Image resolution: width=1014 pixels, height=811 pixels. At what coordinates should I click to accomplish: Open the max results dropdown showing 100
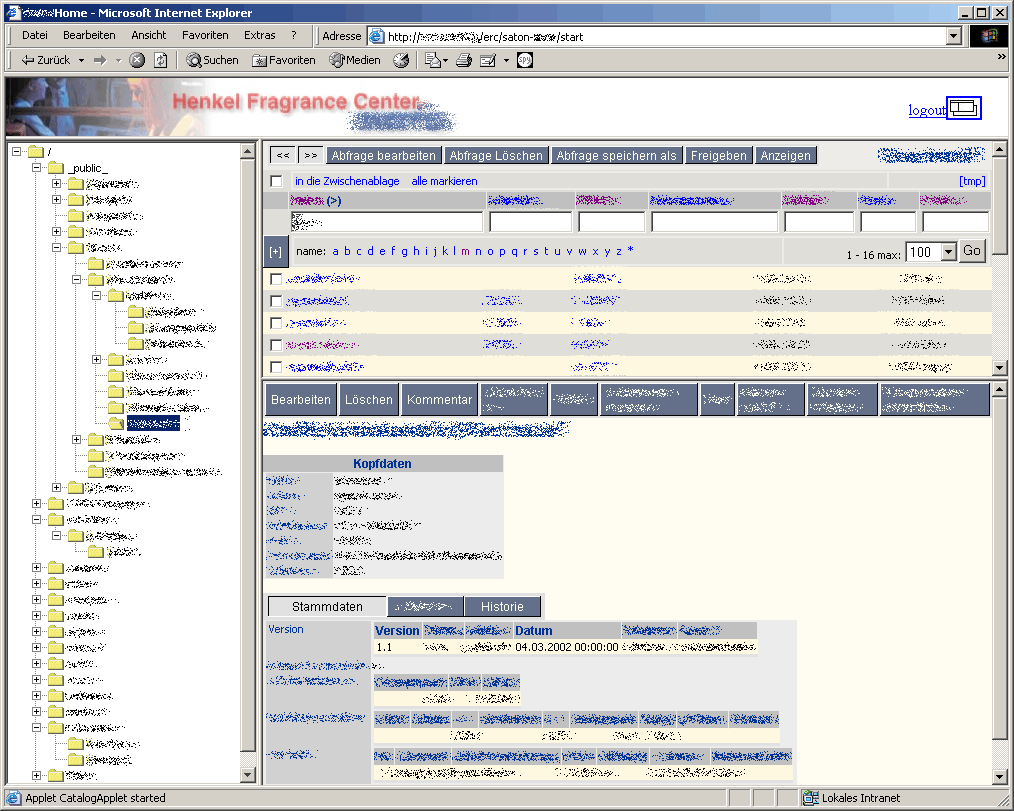(x=948, y=252)
